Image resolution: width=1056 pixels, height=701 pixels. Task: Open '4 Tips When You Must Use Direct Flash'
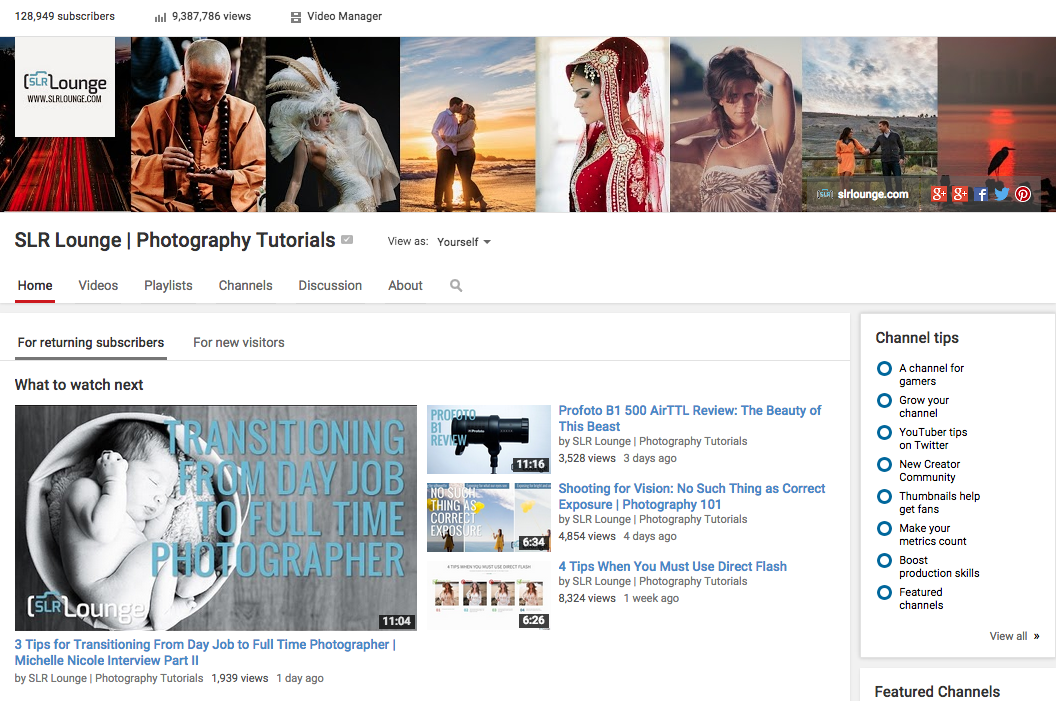pos(672,566)
